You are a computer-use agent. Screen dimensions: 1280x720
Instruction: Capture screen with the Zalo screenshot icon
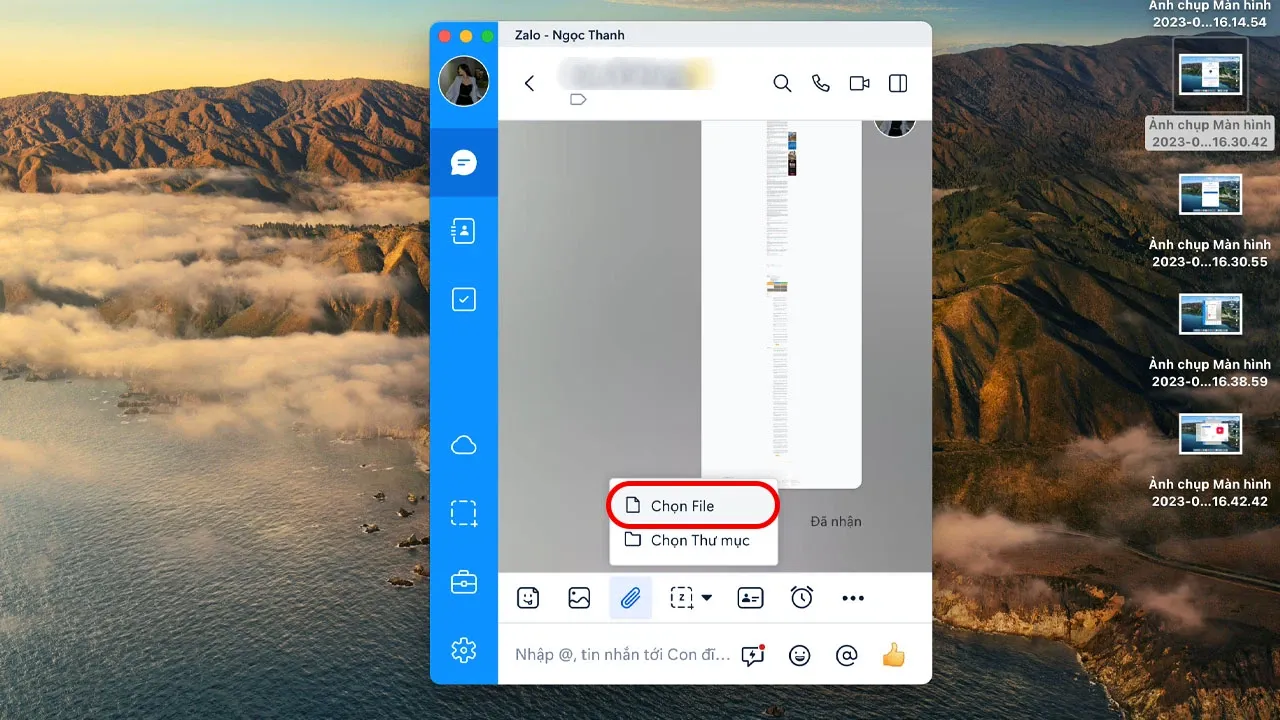pyautogui.click(x=681, y=598)
